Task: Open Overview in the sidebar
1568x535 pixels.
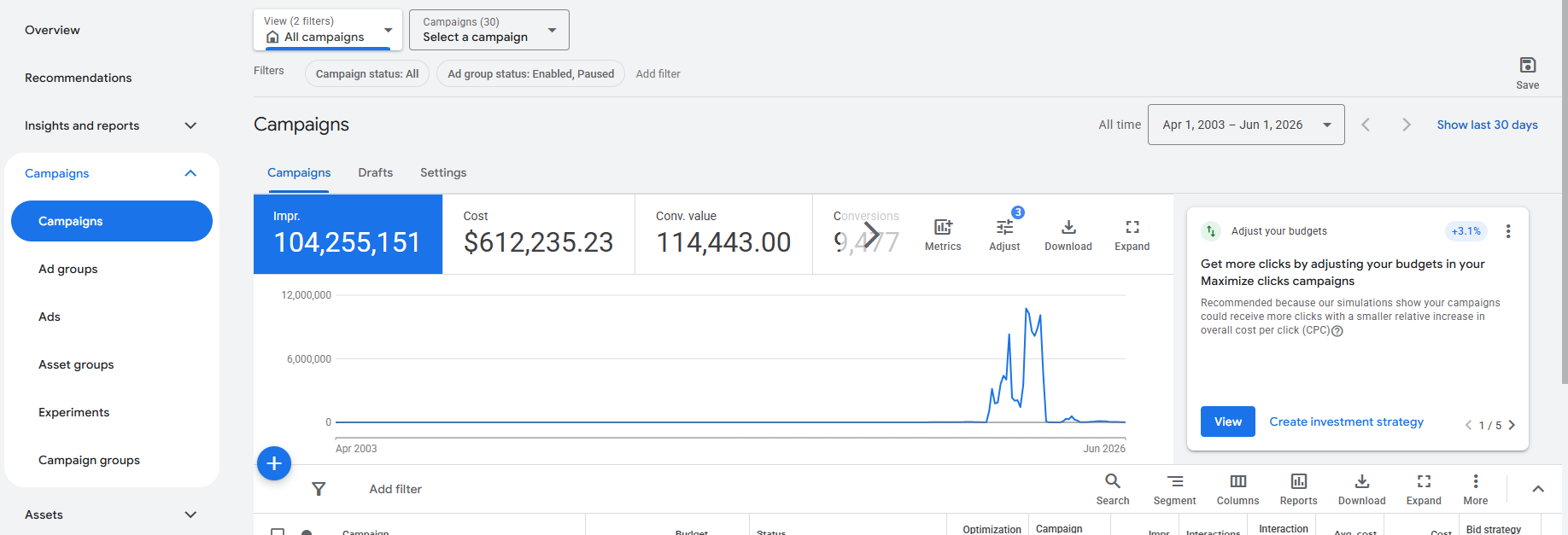Action: coord(52,30)
